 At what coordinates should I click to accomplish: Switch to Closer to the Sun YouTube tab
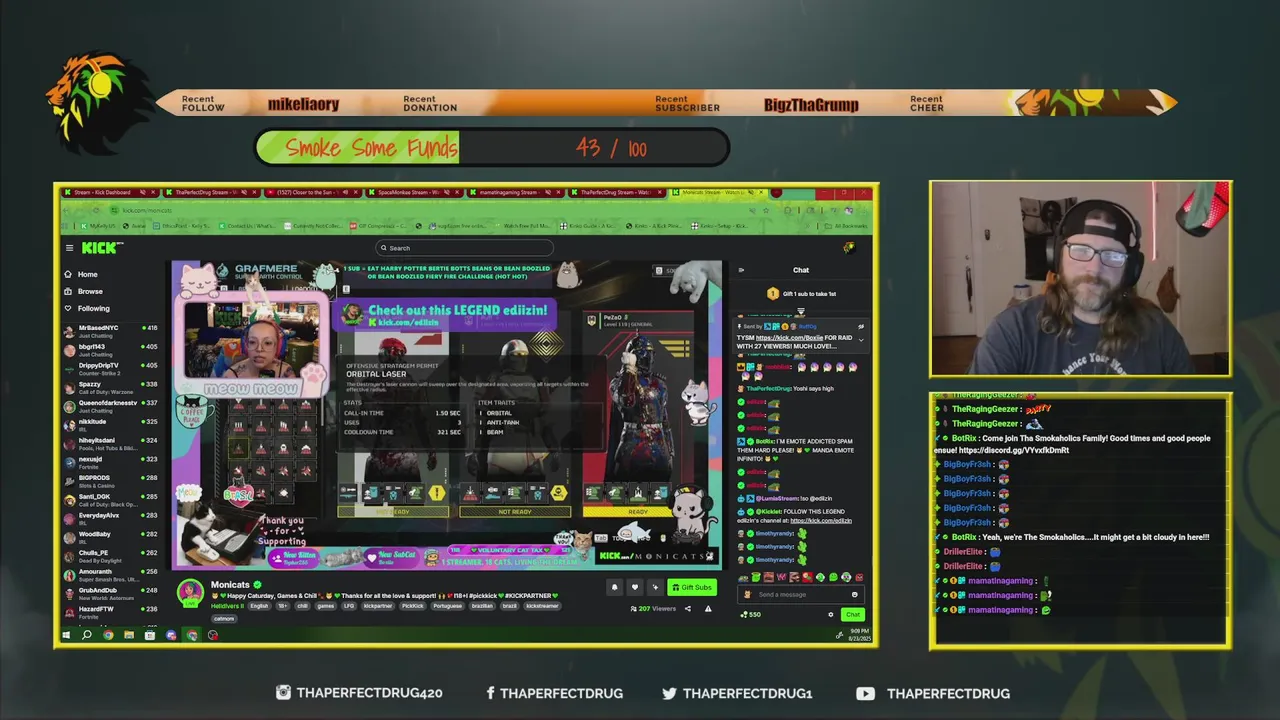[x=315, y=192]
